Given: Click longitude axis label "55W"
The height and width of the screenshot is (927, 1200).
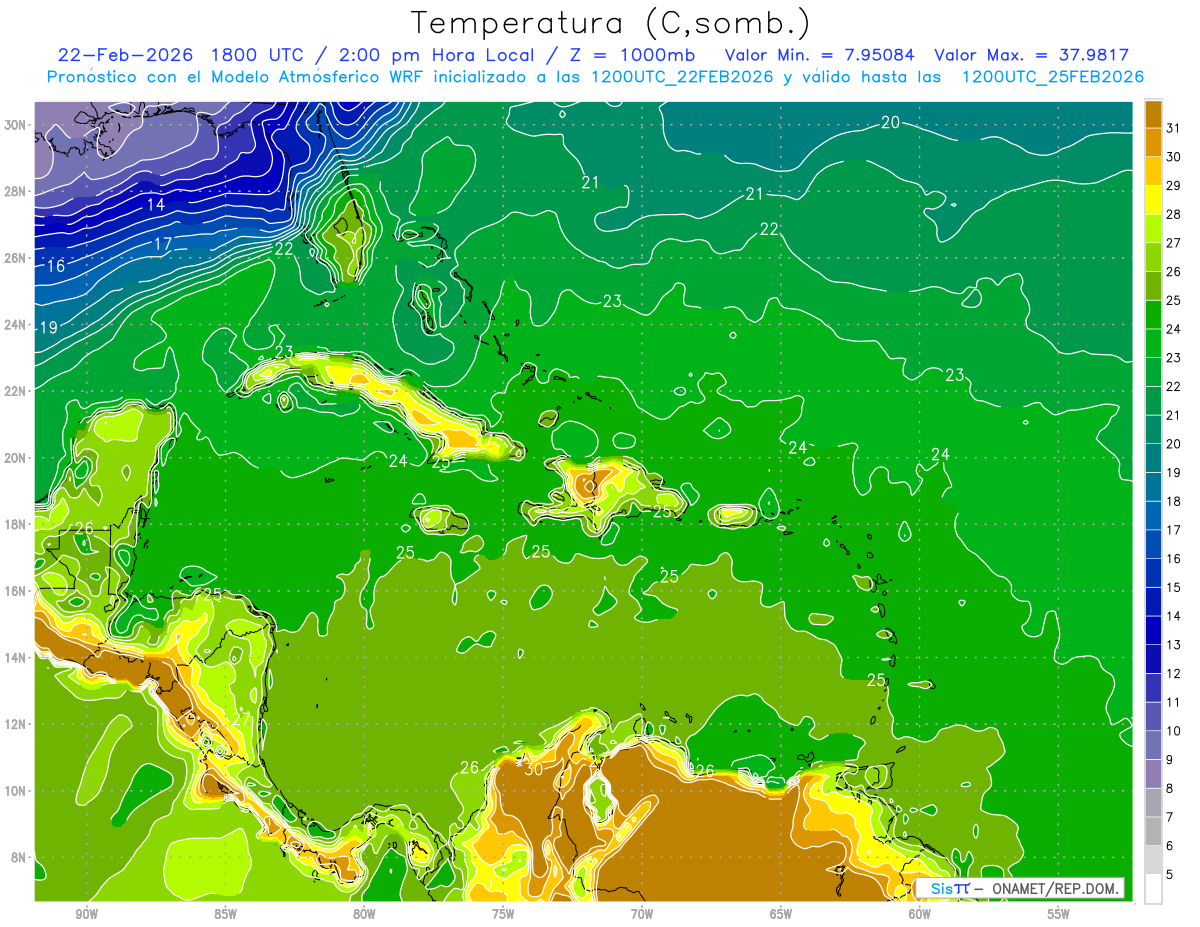Looking at the screenshot, I should coord(1059,915).
